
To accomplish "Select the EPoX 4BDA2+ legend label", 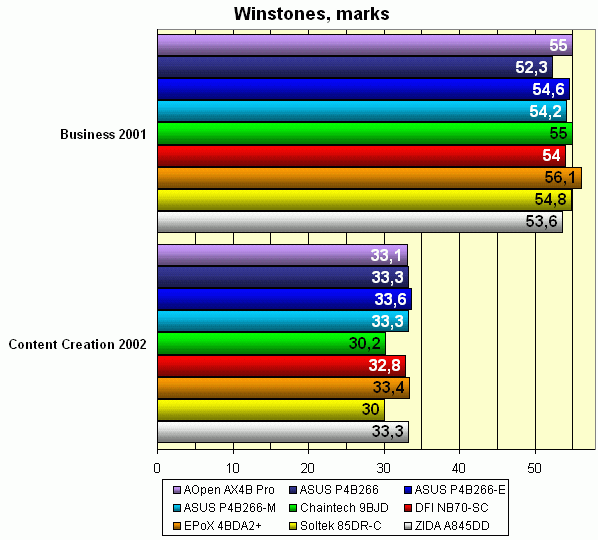I will tap(223, 526).
